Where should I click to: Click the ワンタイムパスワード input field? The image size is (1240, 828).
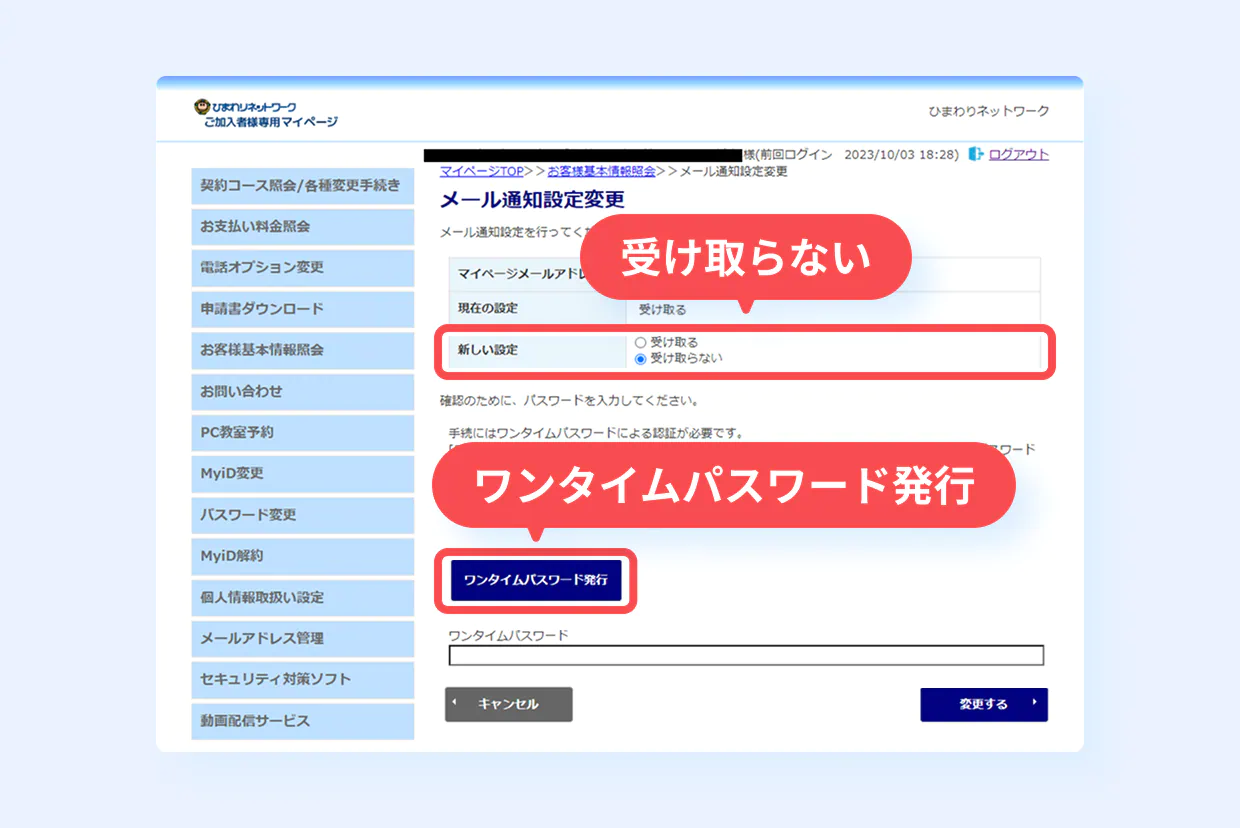click(745, 656)
